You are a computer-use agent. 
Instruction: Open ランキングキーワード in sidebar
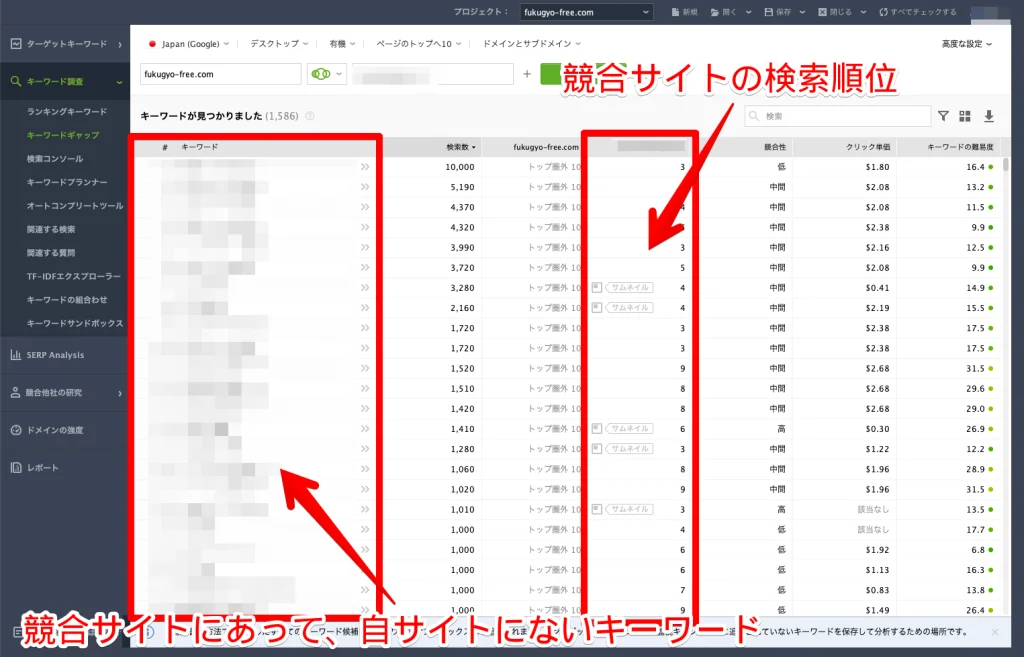tap(67, 112)
